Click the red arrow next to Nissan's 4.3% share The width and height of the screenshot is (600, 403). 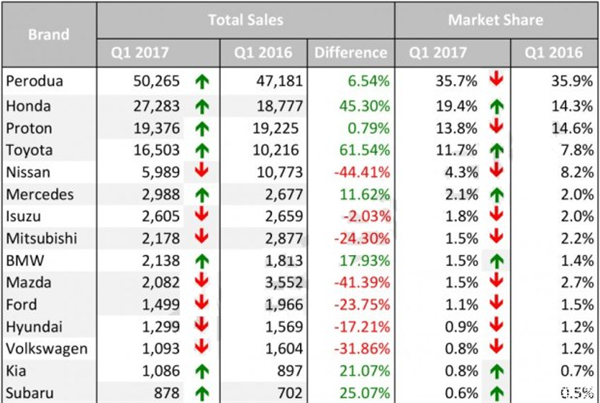tap(496, 171)
